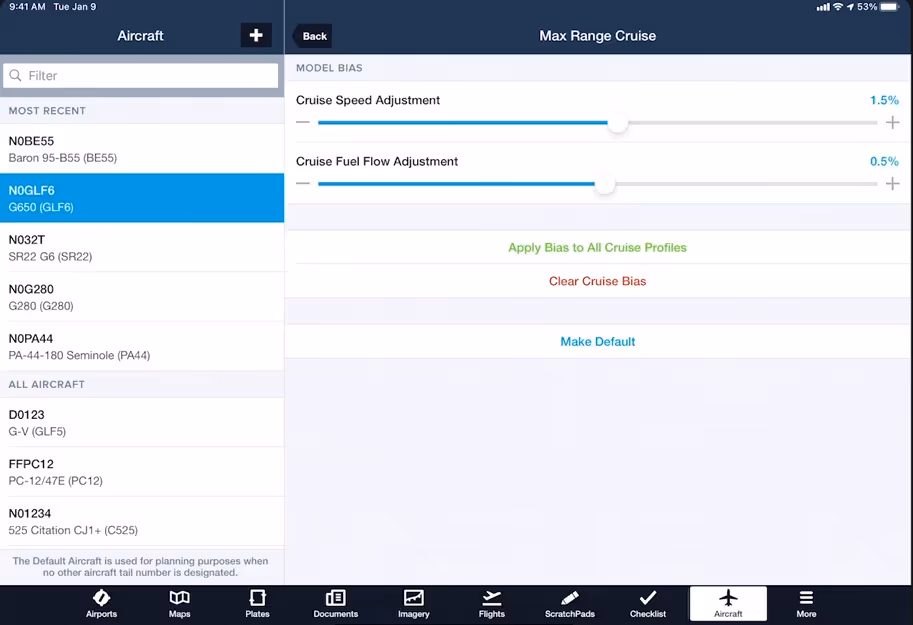This screenshot has width=913, height=625.
Task: Open the Maps tab icon
Action: pos(179,598)
